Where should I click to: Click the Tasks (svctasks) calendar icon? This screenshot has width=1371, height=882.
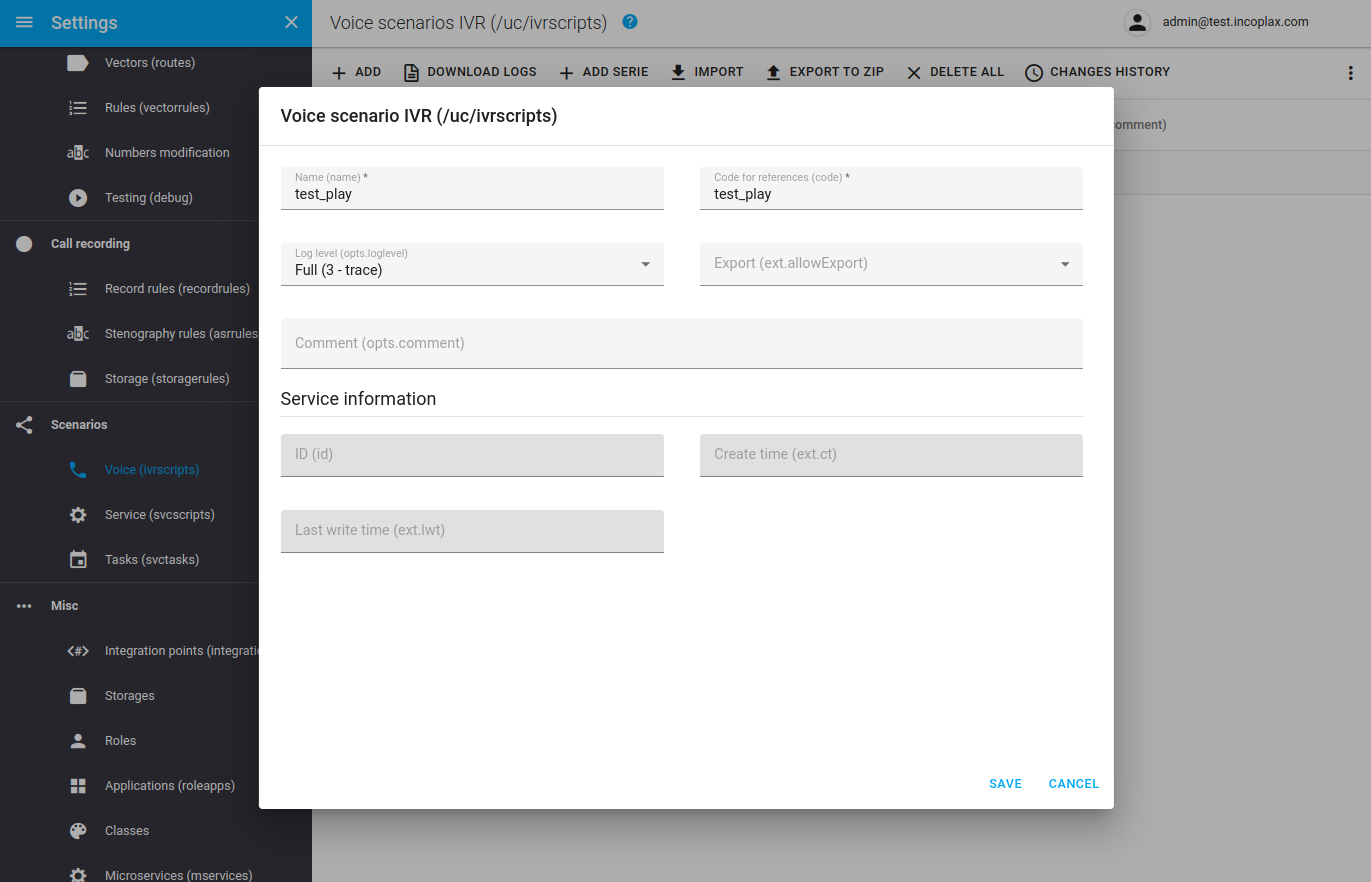(x=78, y=560)
